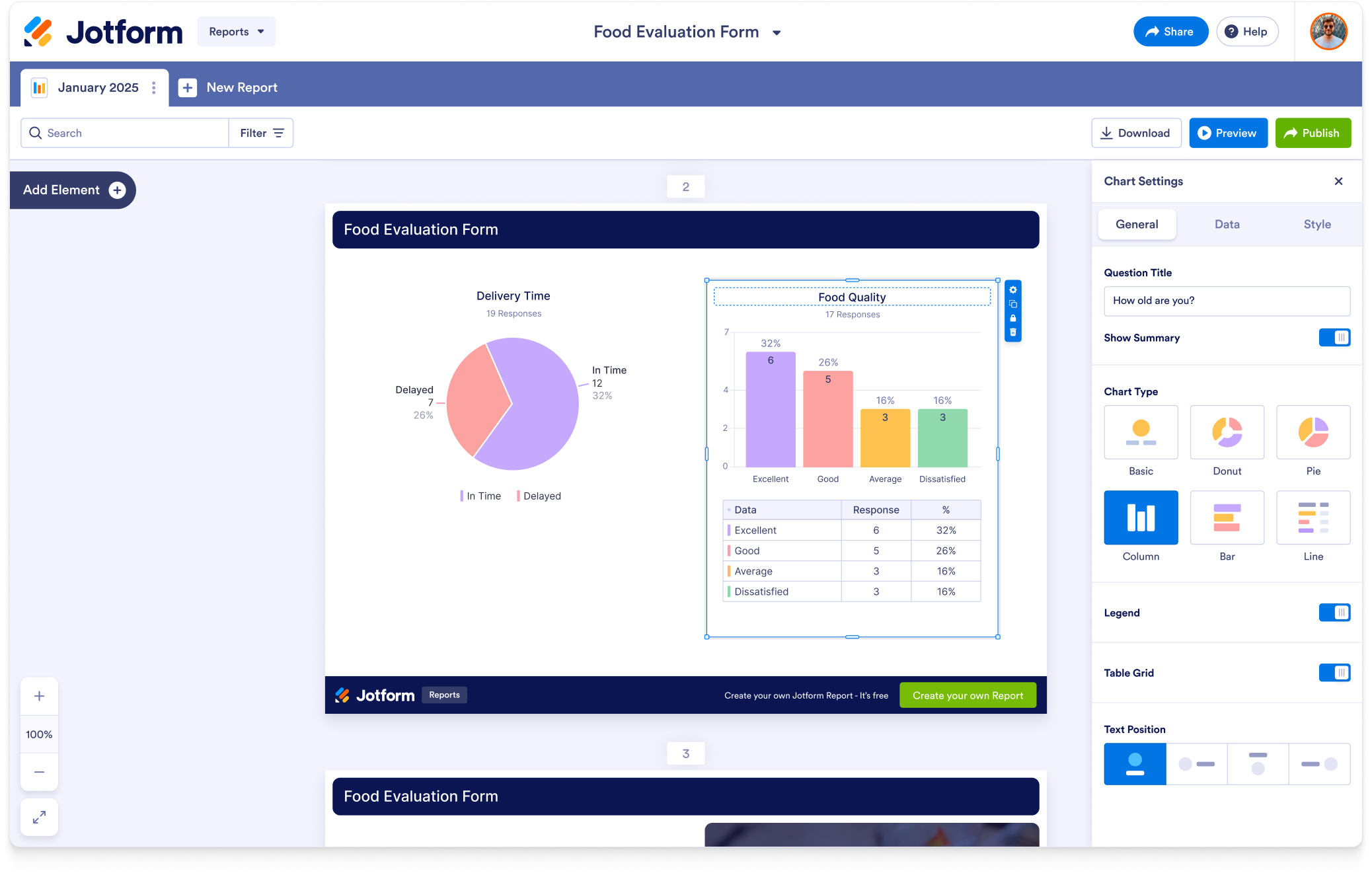1372x879 pixels.
Task: Click the green Publish button
Action: (x=1312, y=133)
